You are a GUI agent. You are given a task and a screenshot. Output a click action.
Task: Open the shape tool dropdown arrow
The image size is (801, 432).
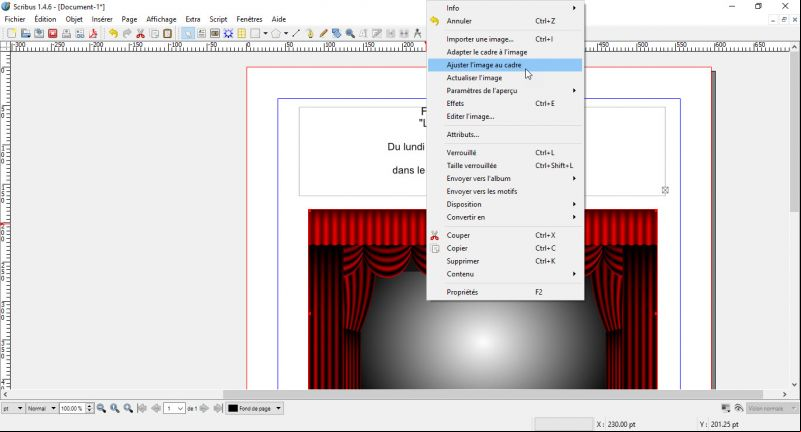(265, 34)
